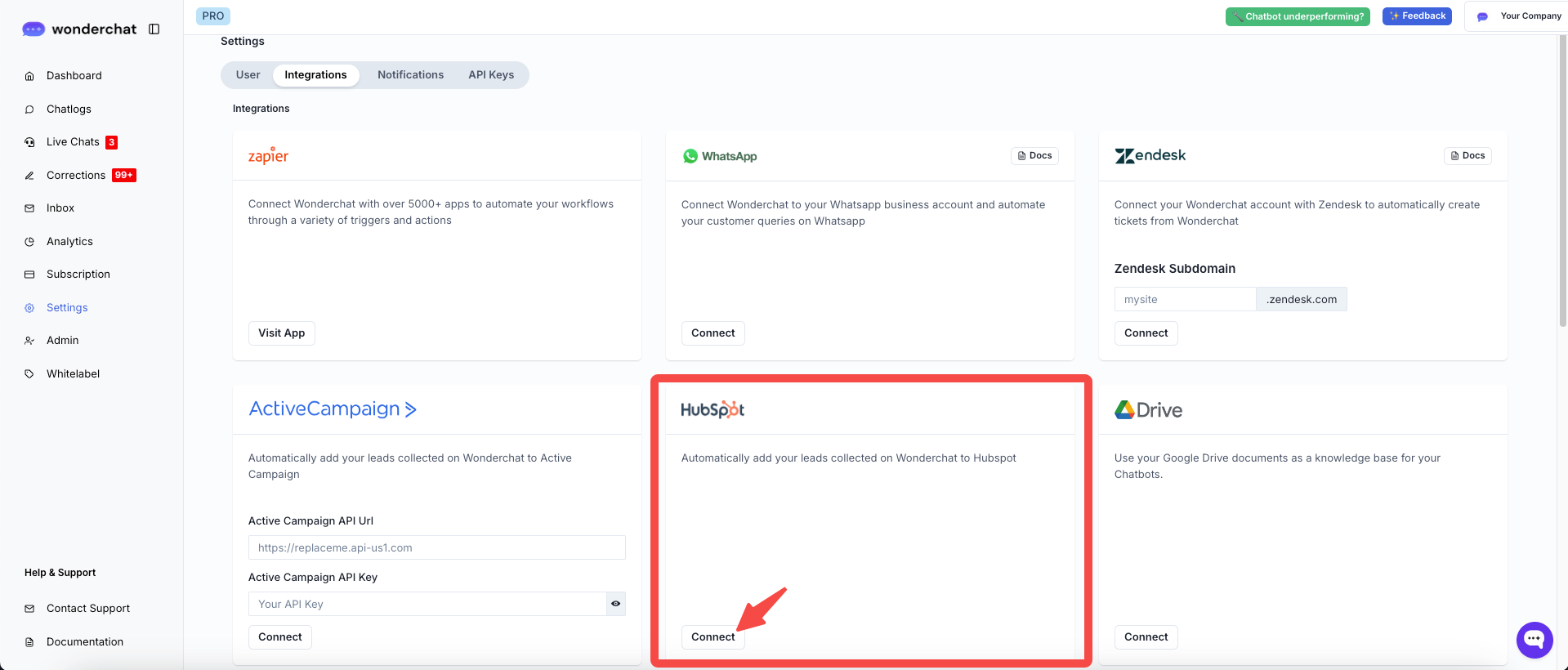This screenshot has width=1568, height=670.
Task: Click the Whitelabel tag icon
Action: (29, 374)
